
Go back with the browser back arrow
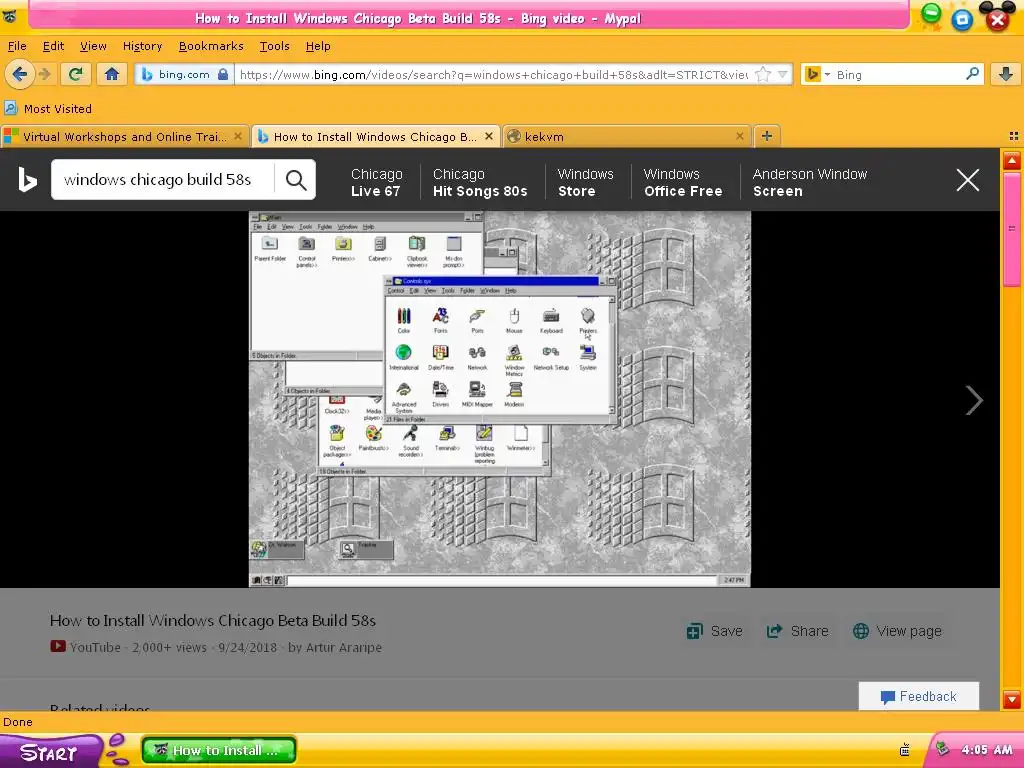coord(20,74)
